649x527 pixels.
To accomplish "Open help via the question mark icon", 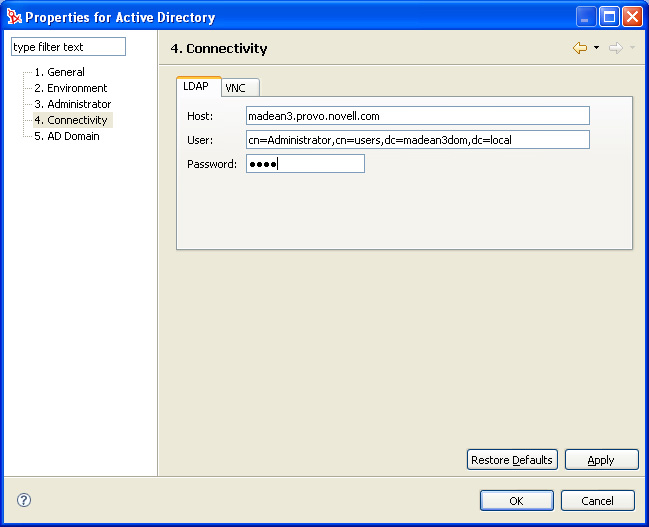I will [24, 500].
